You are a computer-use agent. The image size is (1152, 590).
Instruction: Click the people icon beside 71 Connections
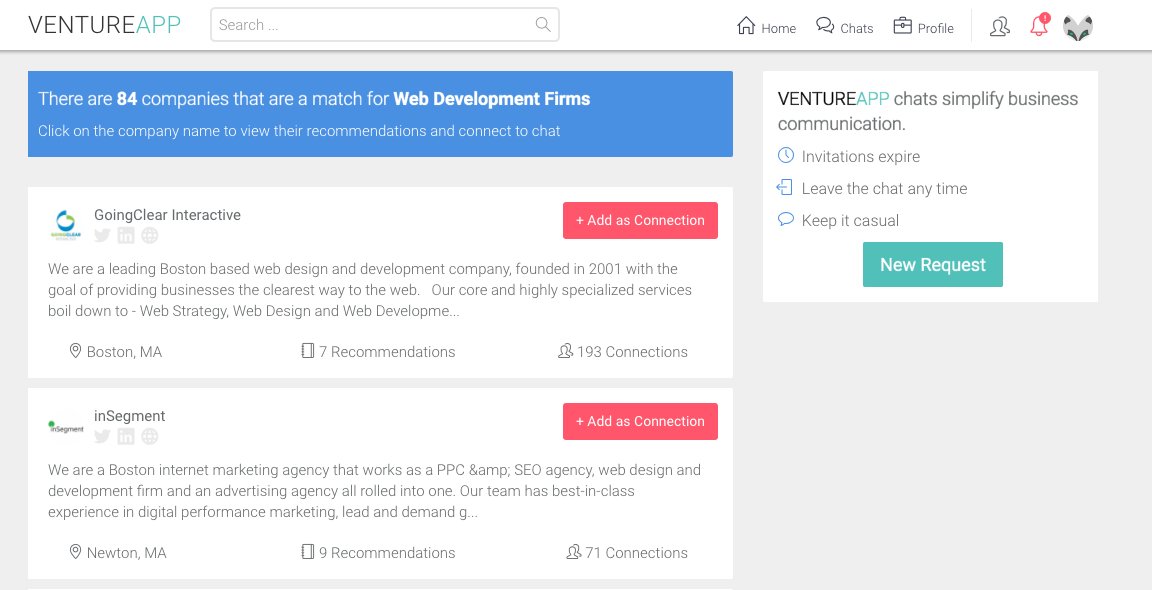(x=574, y=552)
